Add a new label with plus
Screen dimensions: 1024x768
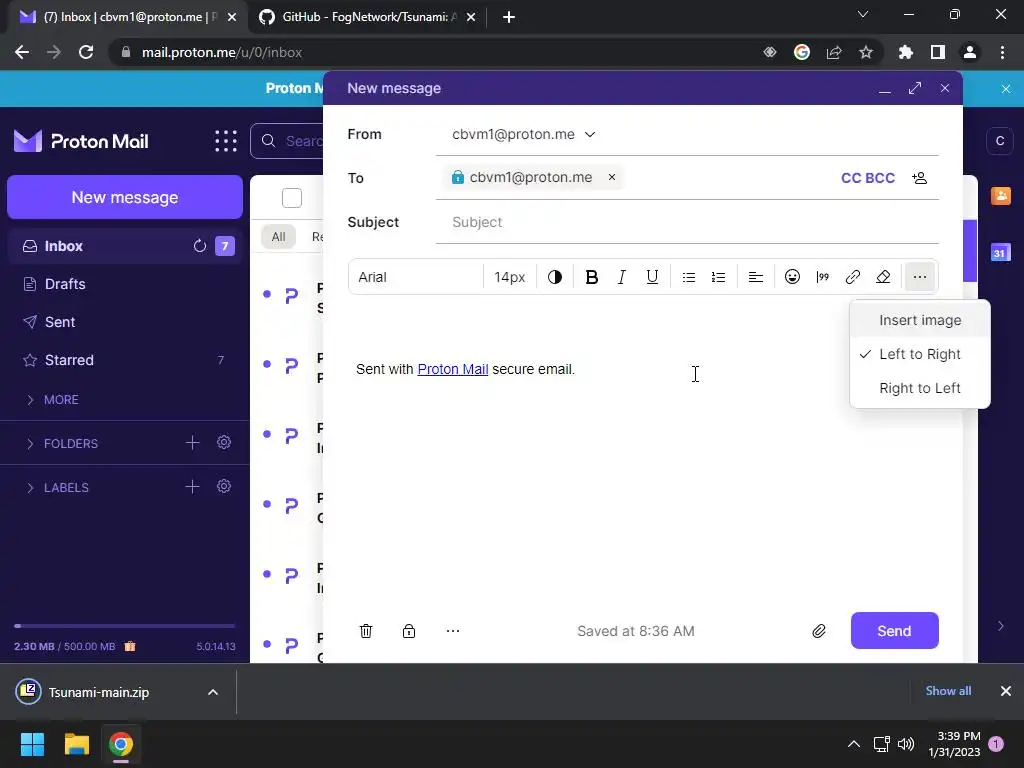point(193,487)
